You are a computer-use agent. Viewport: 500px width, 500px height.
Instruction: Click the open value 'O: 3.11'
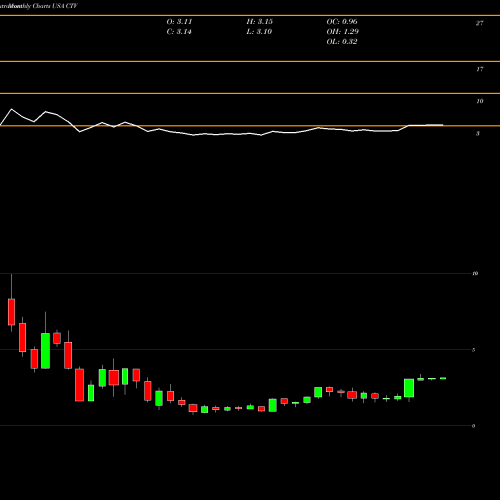pos(179,22)
